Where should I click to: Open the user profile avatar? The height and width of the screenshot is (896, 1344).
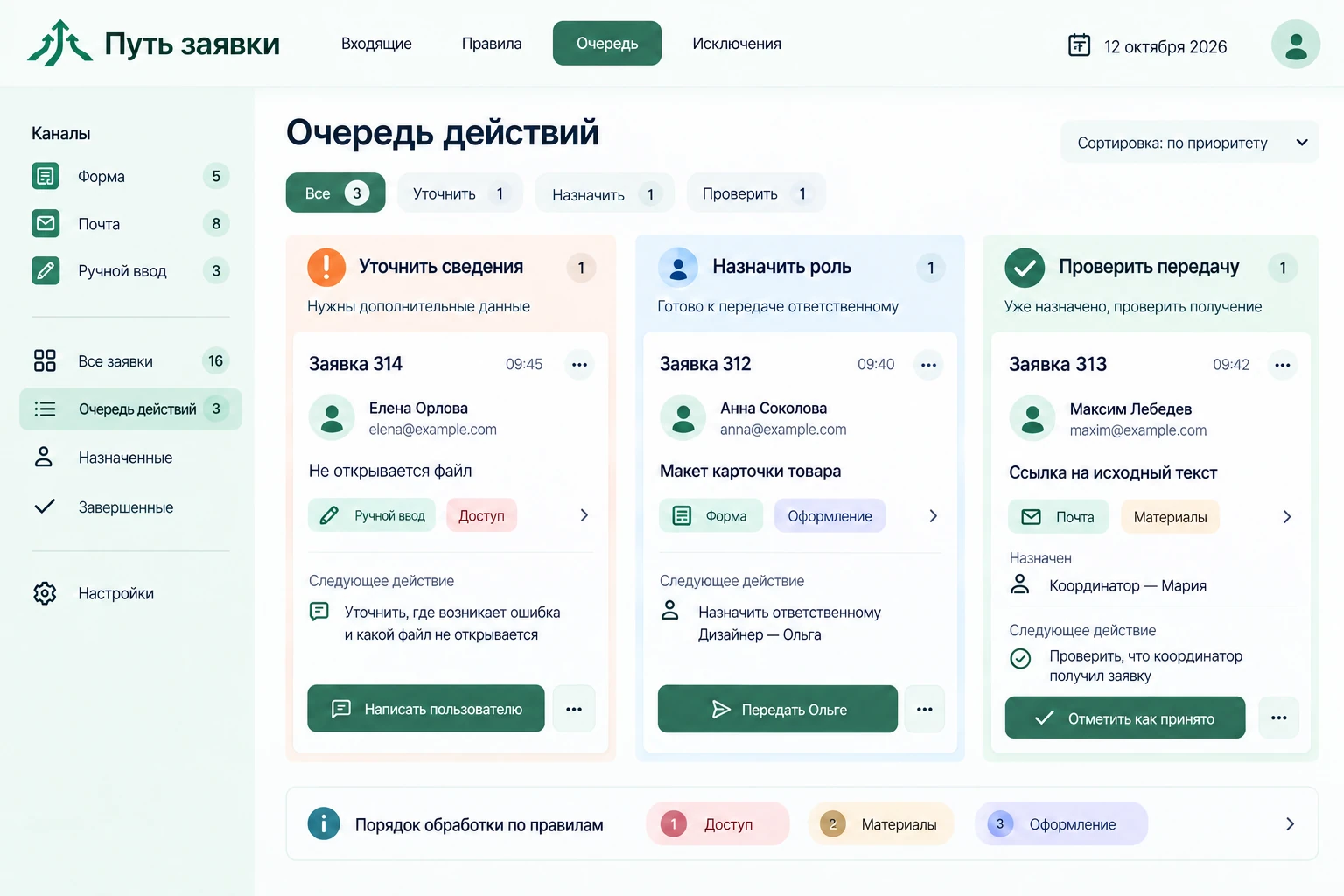pos(1295,45)
